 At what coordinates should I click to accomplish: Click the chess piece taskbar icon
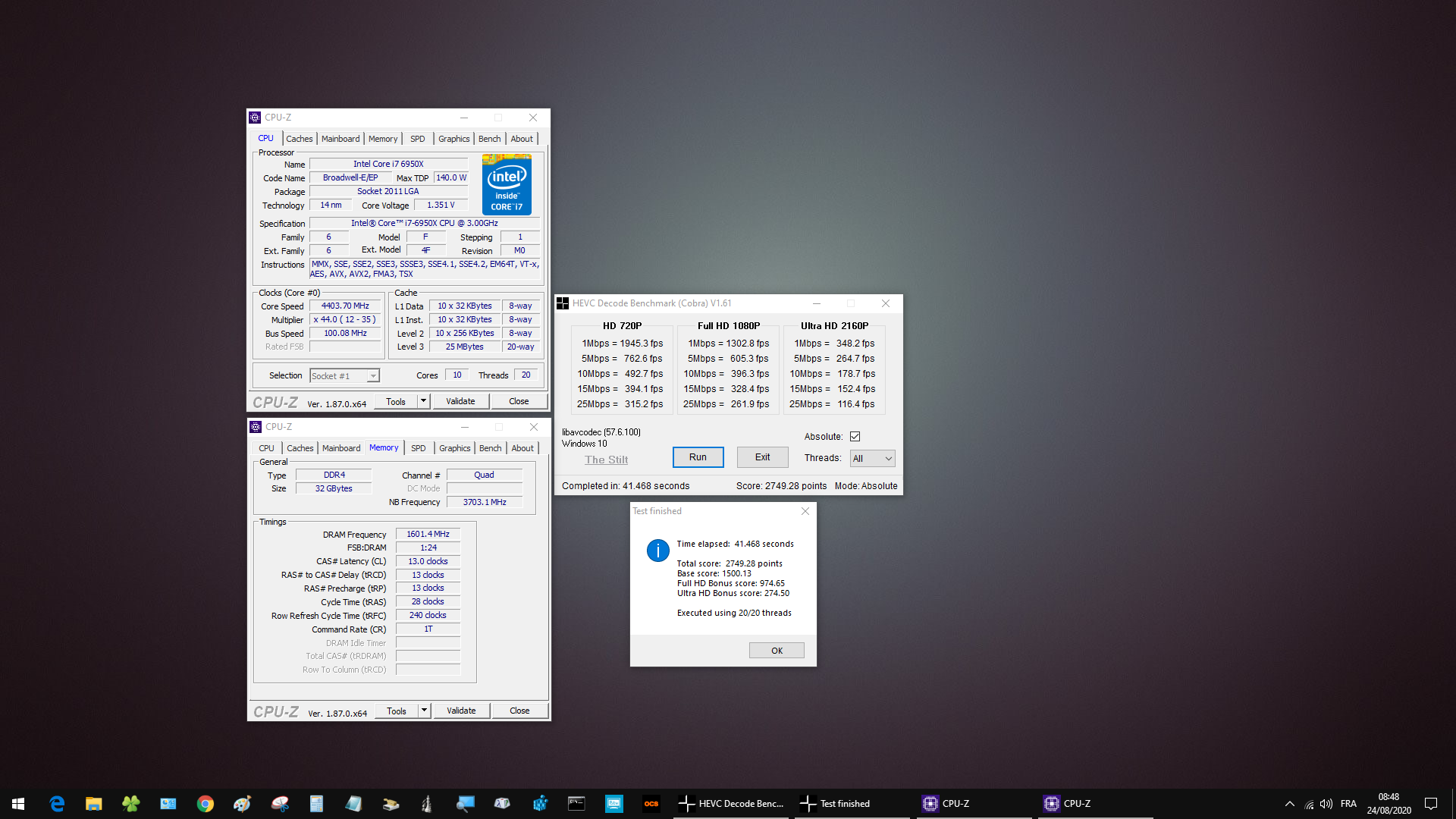[x=427, y=804]
